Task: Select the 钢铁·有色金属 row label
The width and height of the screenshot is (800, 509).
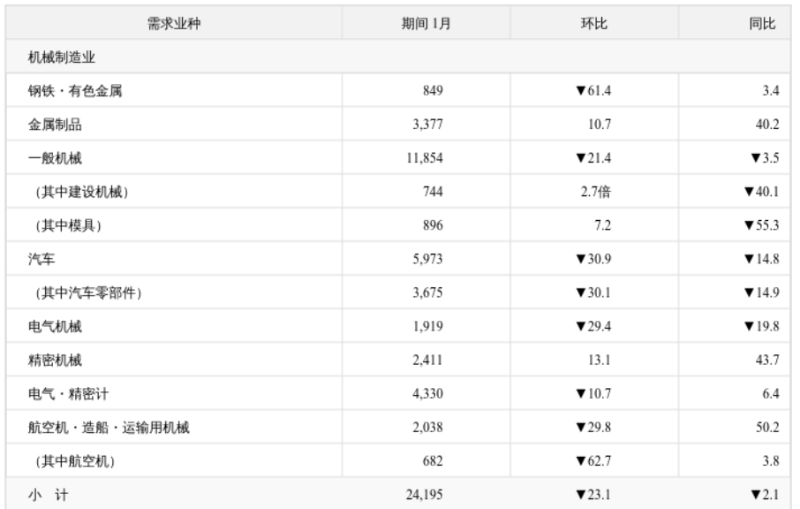Action: click(x=75, y=91)
